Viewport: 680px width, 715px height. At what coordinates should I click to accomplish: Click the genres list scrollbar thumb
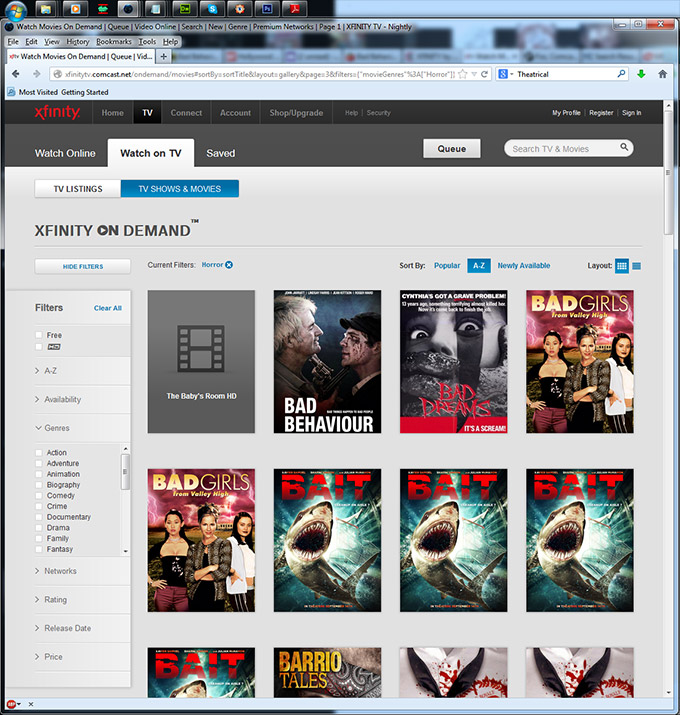(125, 471)
